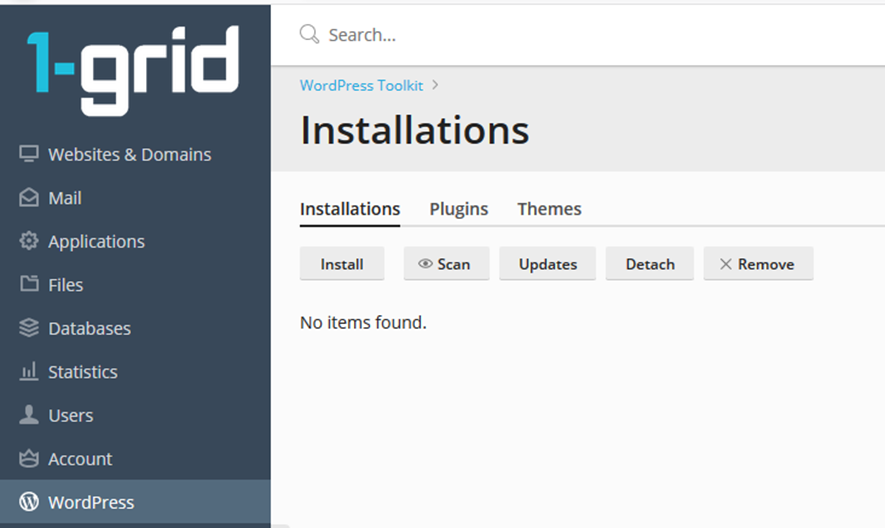
Task: Click the Statistics bar chart icon
Action: click(x=29, y=371)
